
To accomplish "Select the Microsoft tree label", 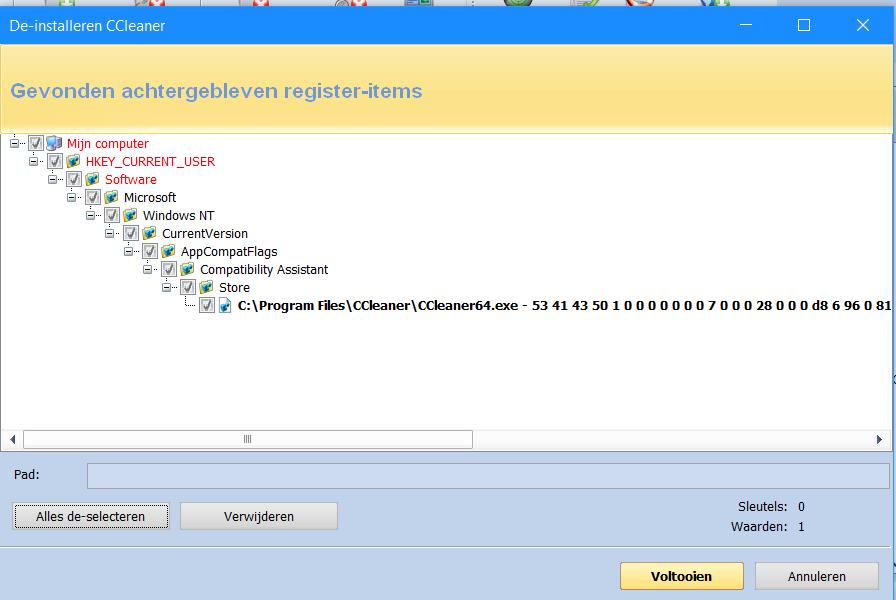I will (x=150, y=198).
